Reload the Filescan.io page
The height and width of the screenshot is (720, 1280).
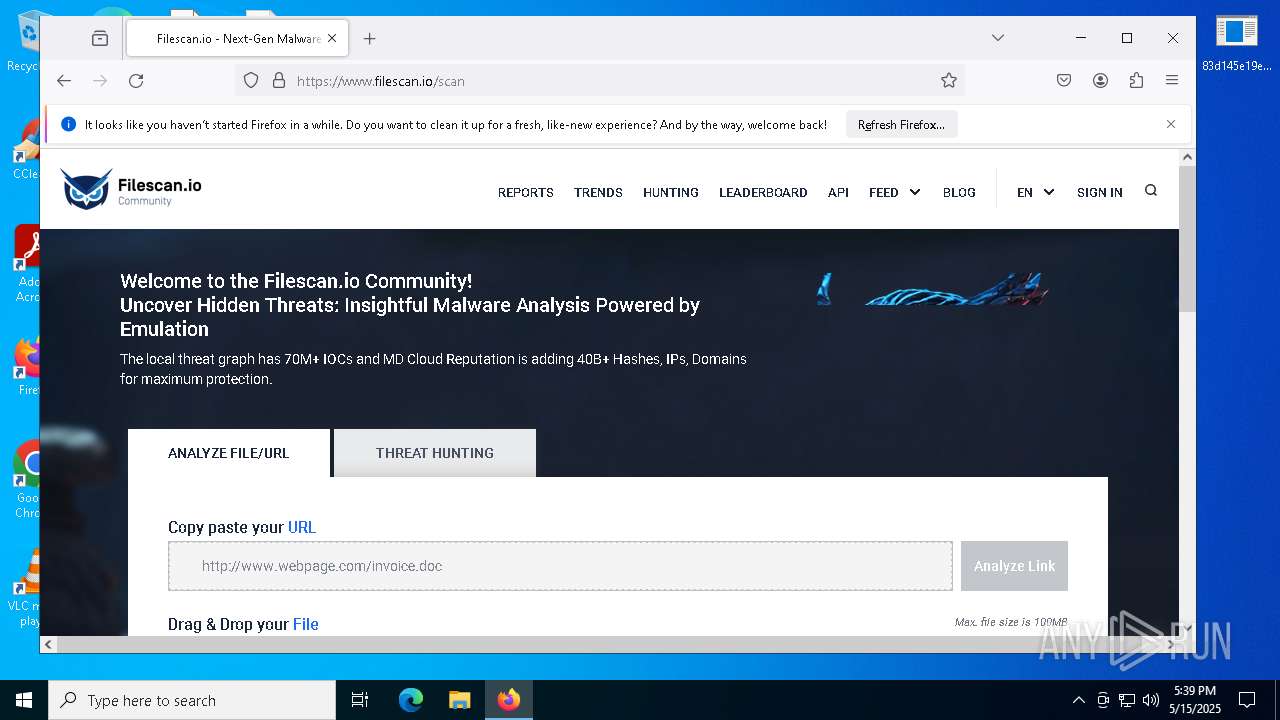[136, 80]
